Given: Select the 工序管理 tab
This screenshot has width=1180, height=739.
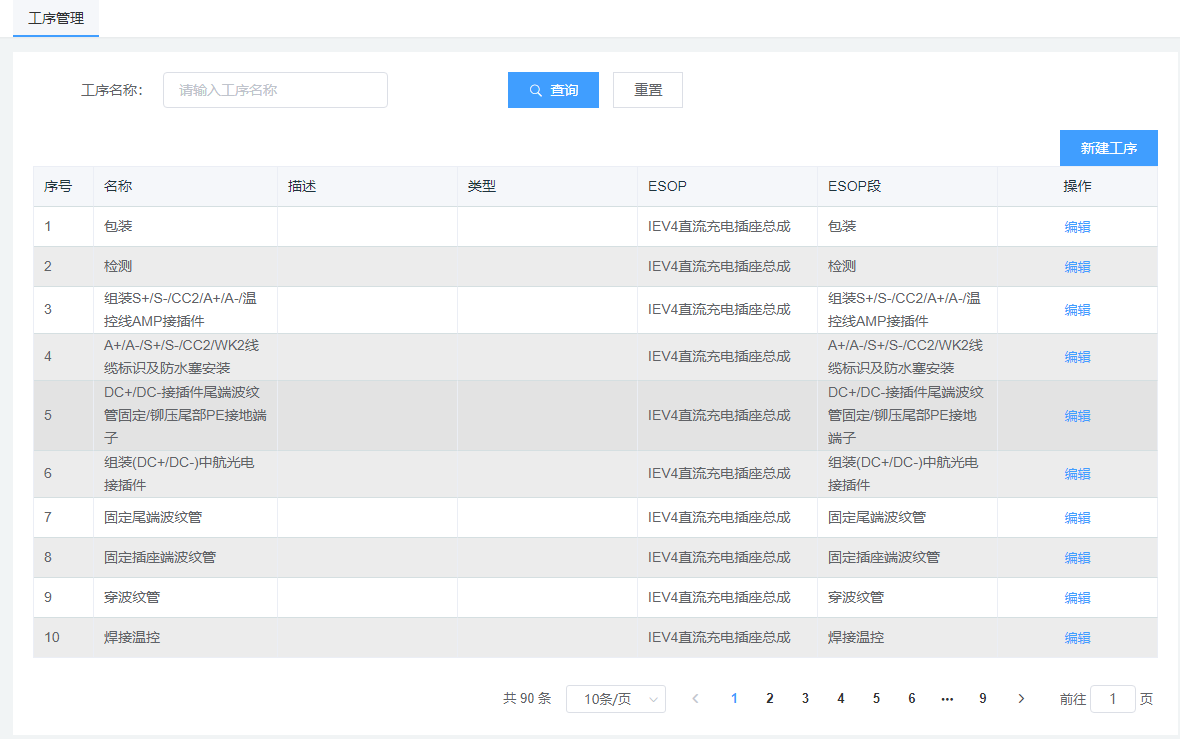Looking at the screenshot, I should (56, 18).
